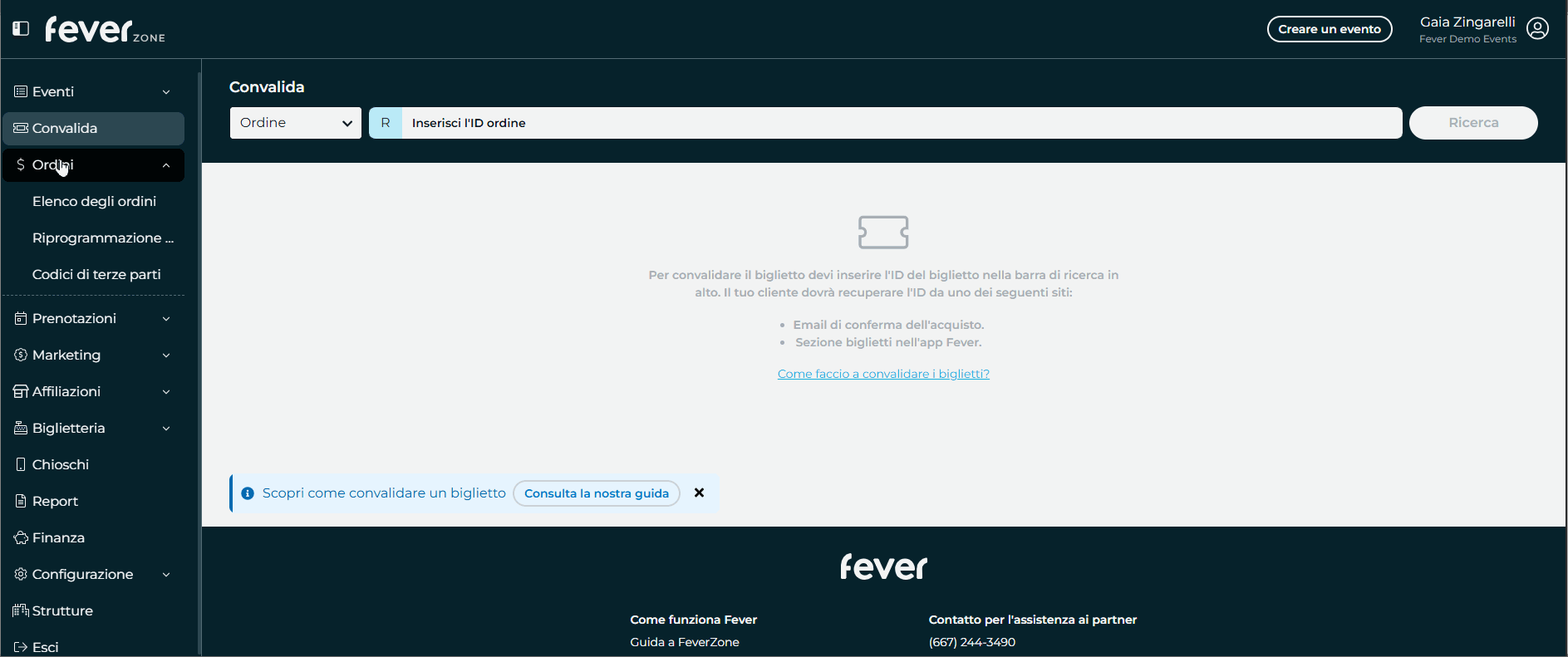Click the Fever Zone logo
This screenshot has height=657, width=1568.
pyautogui.click(x=105, y=29)
